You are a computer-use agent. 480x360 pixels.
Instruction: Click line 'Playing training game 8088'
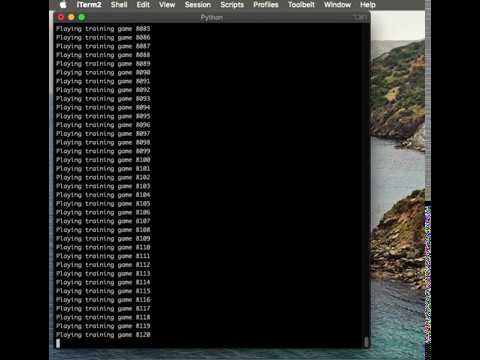point(103,55)
